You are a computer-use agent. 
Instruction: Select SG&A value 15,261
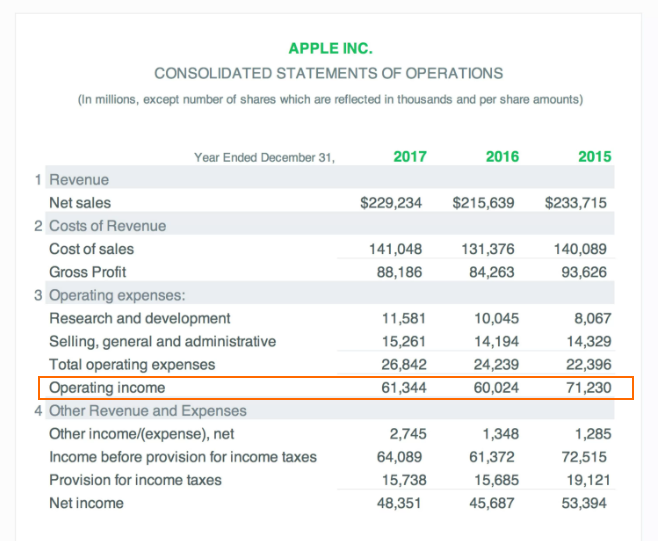pos(404,341)
